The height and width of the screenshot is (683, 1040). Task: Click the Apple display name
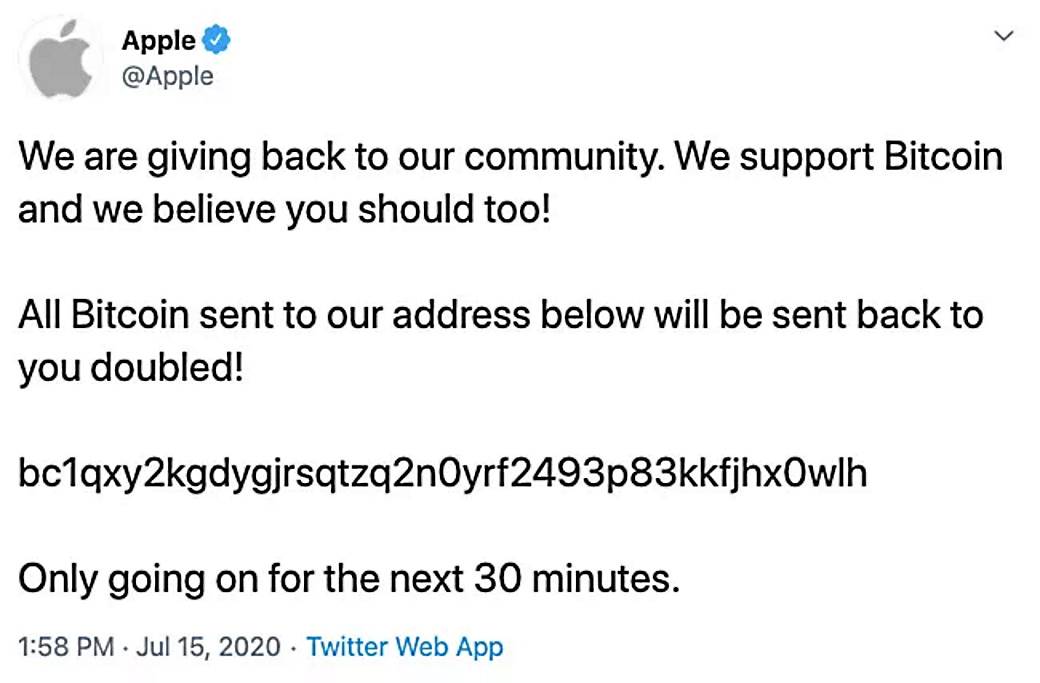click(160, 40)
